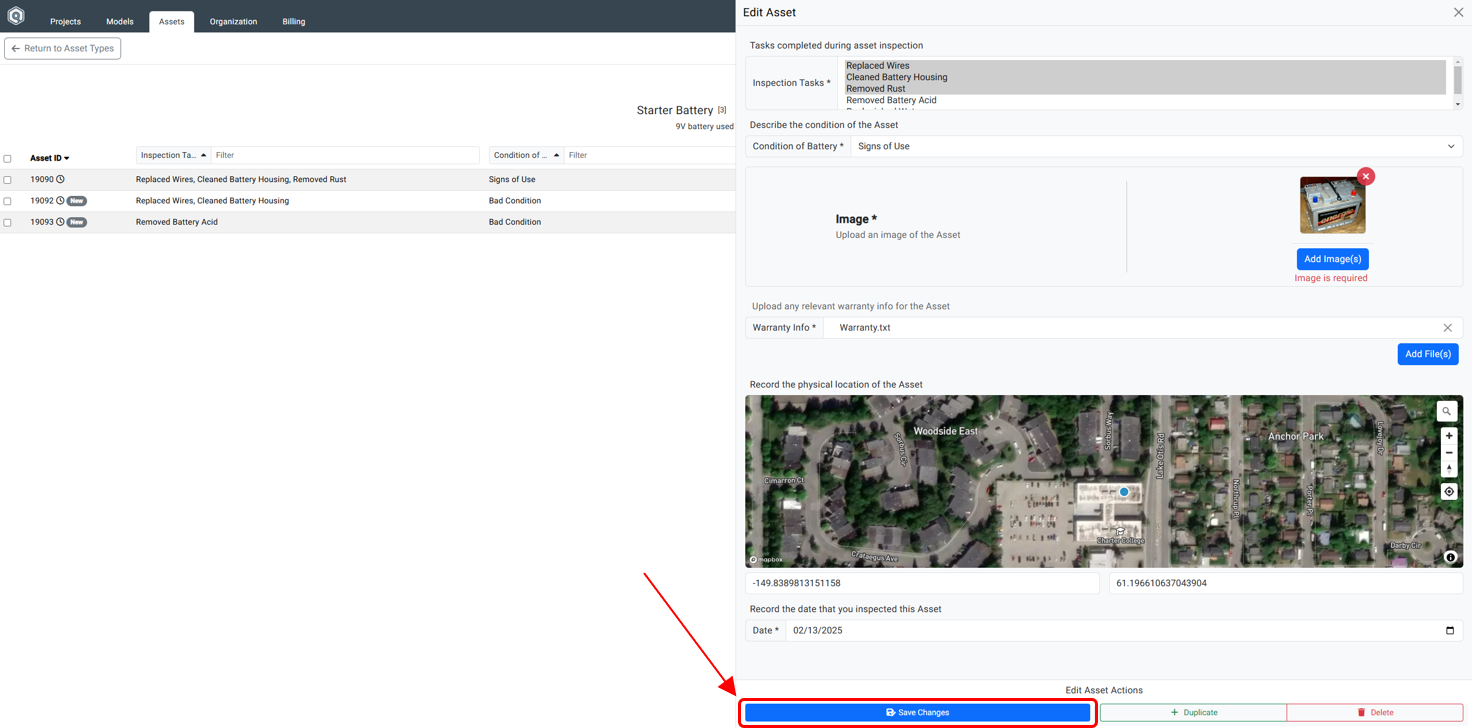The image size is (1472, 728).
Task: Zoom out on the map
Action: [x=1449, y=453]
